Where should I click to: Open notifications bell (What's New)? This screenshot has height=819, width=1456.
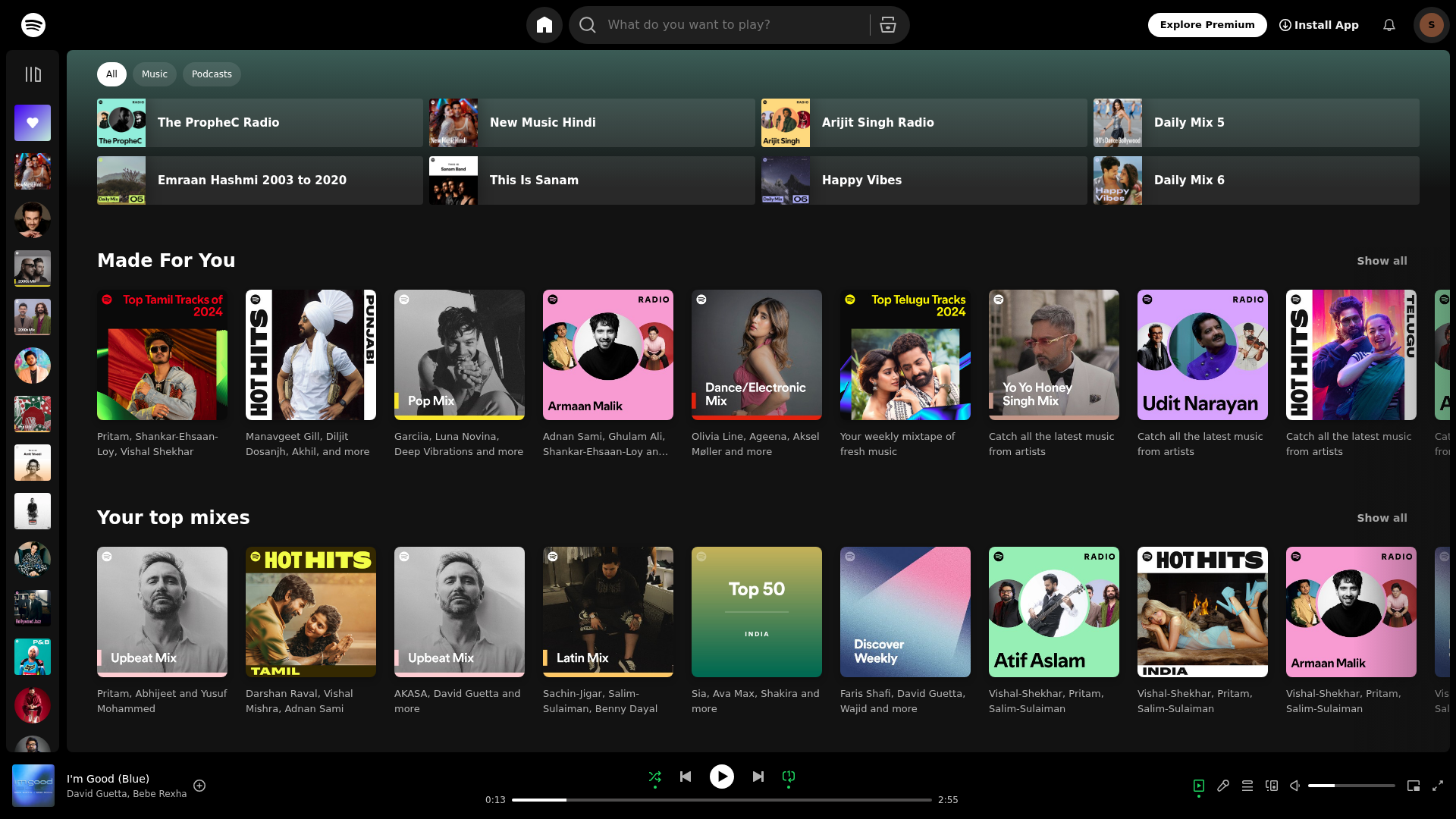click(x=1389, y=25)
